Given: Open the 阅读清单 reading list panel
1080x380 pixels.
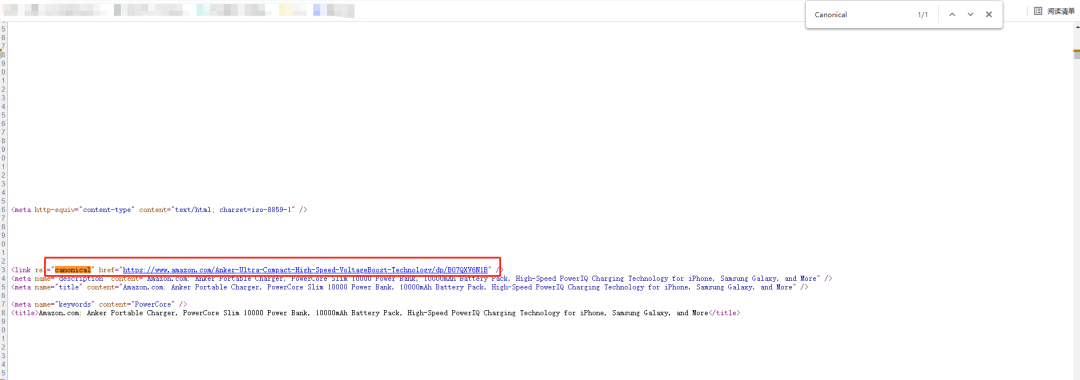Looking at the screenshot, I should [1054, 11].
